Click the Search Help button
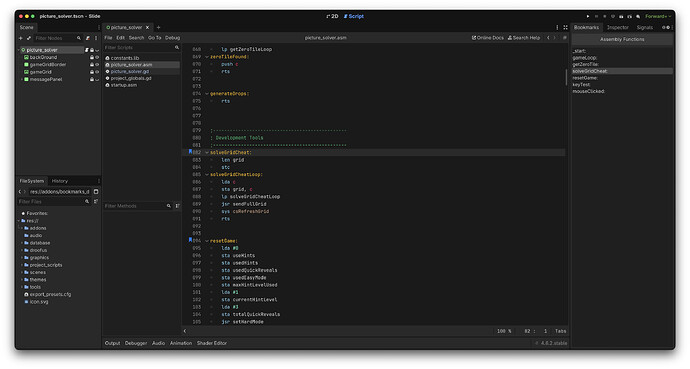This screenshot has height=369, width=690. [x=524, y=38]
